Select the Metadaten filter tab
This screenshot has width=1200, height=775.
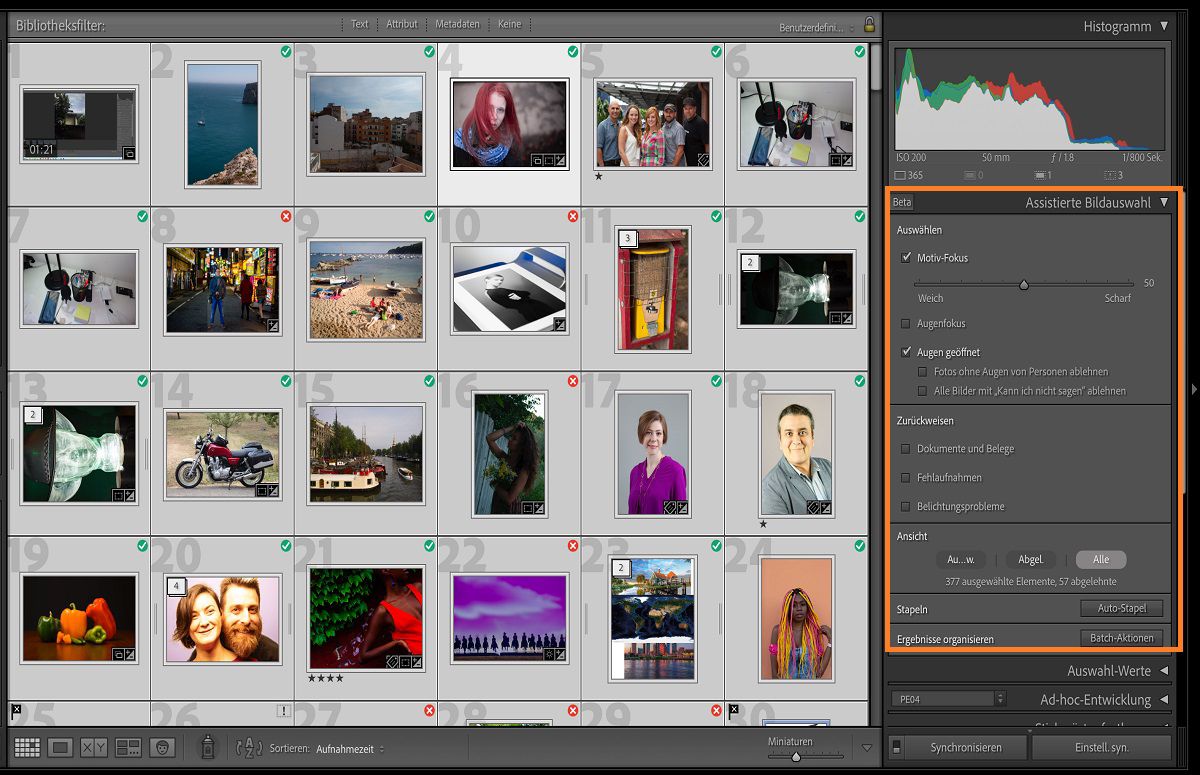[x=458, y=24]
